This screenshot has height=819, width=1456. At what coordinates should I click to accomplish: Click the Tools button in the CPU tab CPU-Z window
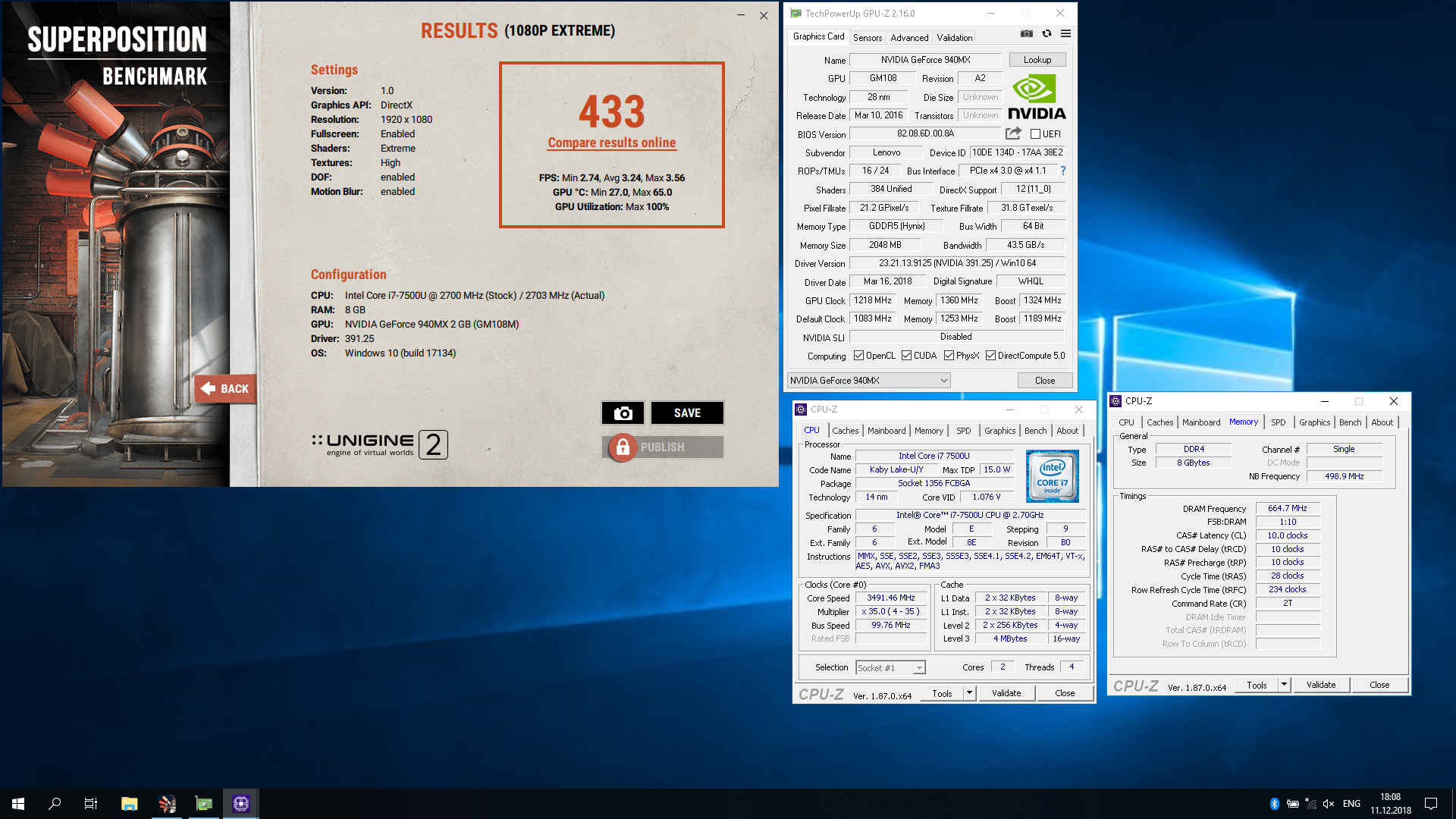pos(942,693)
